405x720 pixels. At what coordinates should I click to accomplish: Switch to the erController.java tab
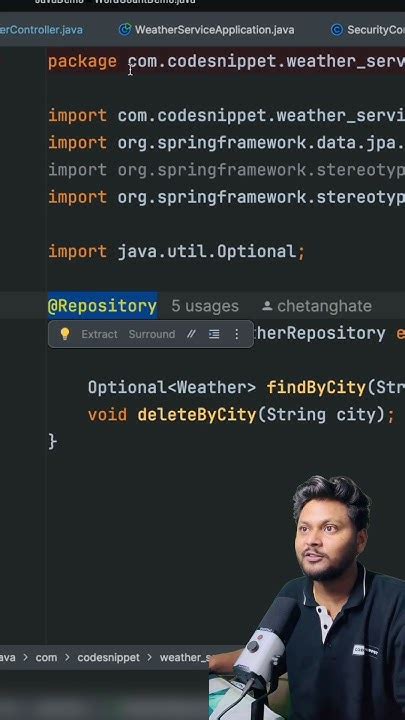coord(41,30)
